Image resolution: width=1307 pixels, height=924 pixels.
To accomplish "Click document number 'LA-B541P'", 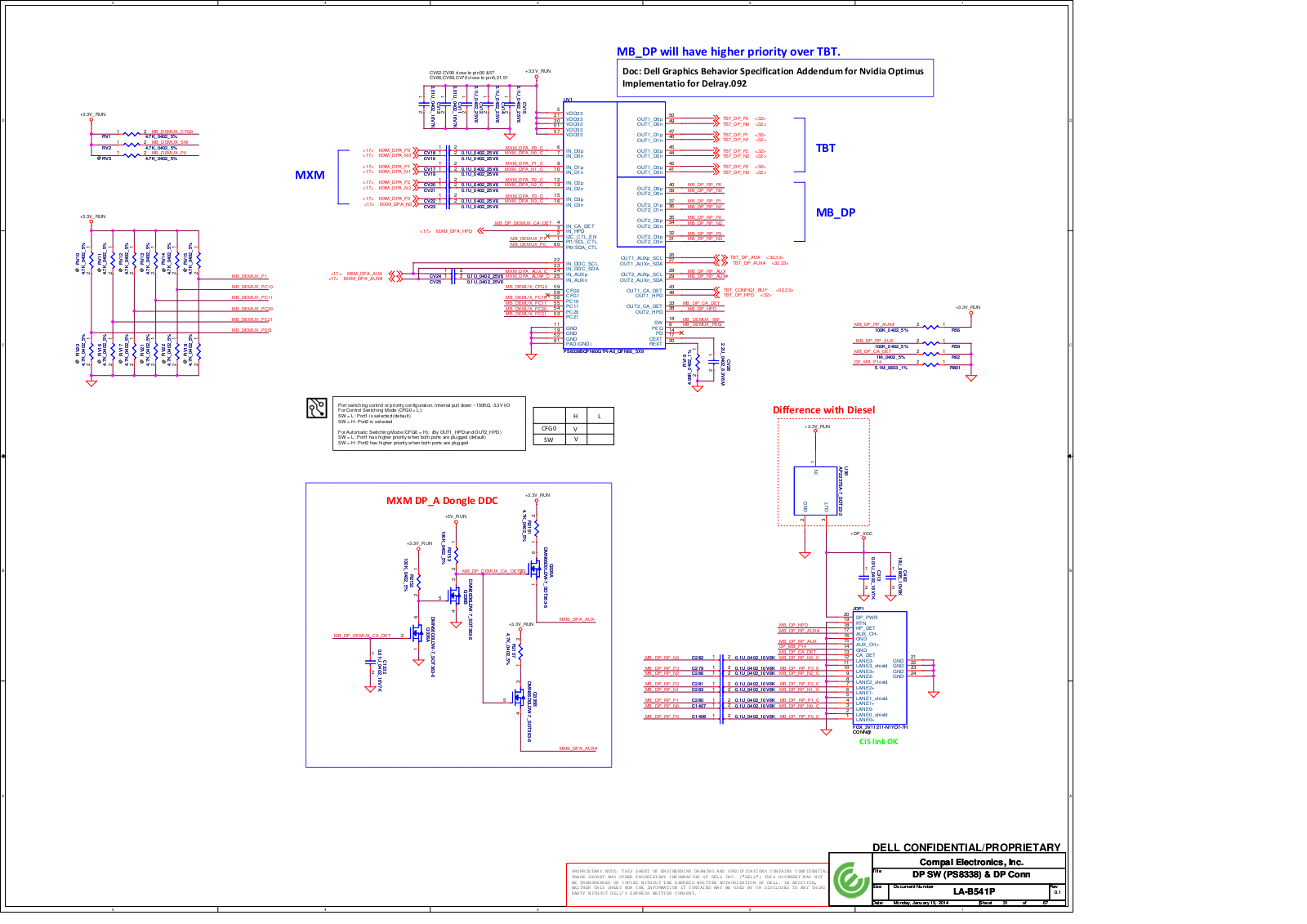I will click(x=974, y=891).
